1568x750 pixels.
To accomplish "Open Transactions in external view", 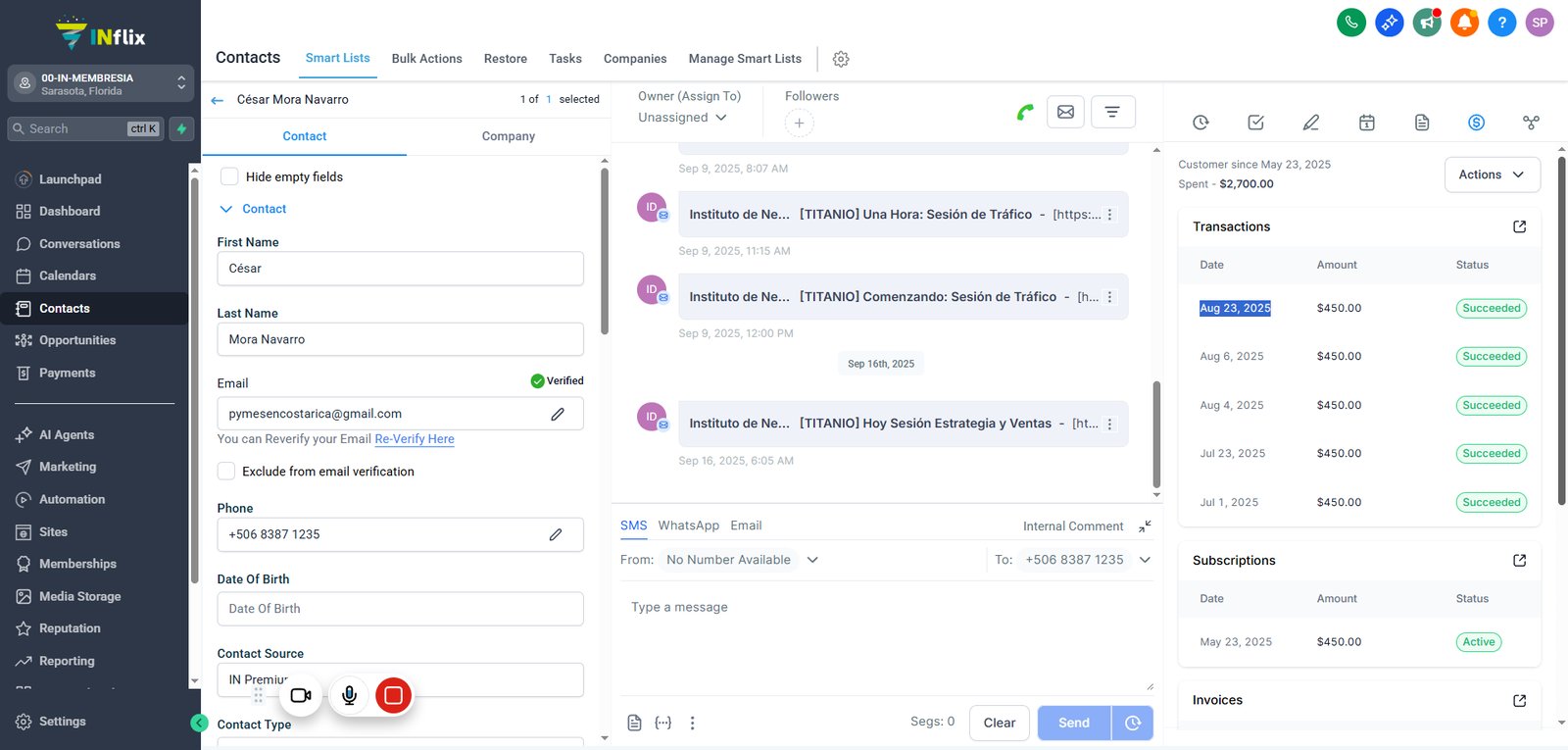I will pyautogui.click(x=1520, y=226).
